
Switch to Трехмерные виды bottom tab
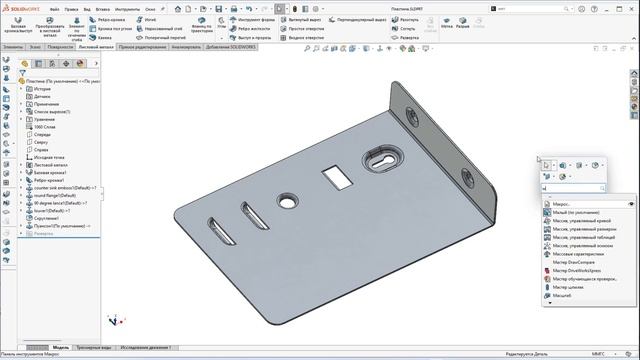(x=93, y=347)
